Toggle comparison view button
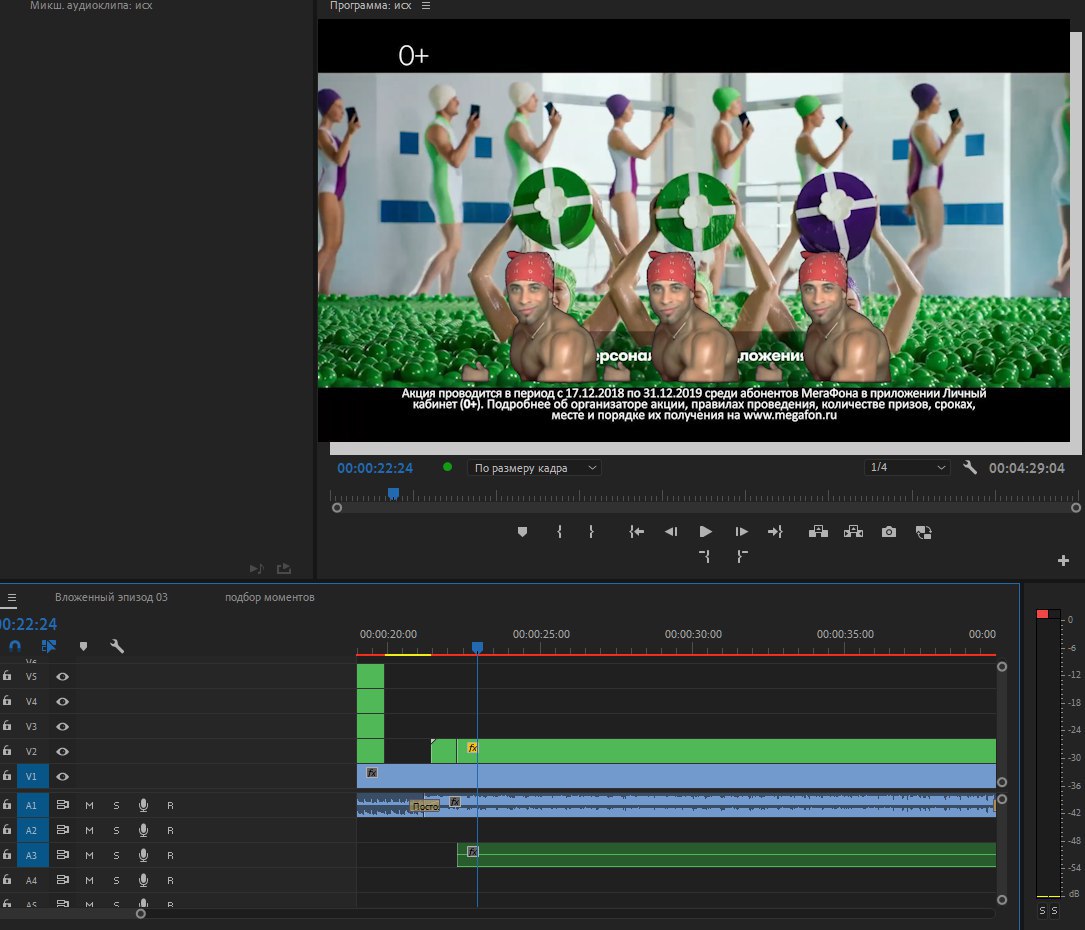The width and height of the screenshot is (1085, 930). point(924,531)
